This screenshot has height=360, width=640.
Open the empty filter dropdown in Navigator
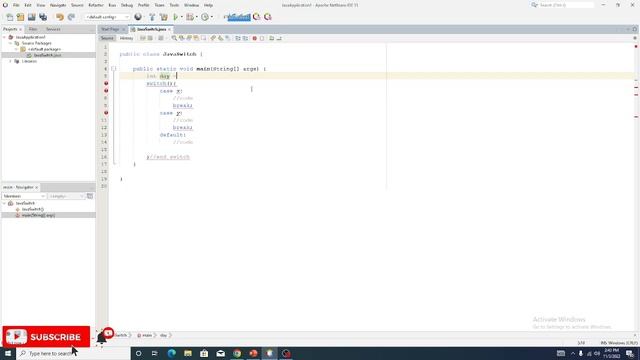(x=66, y=196)
